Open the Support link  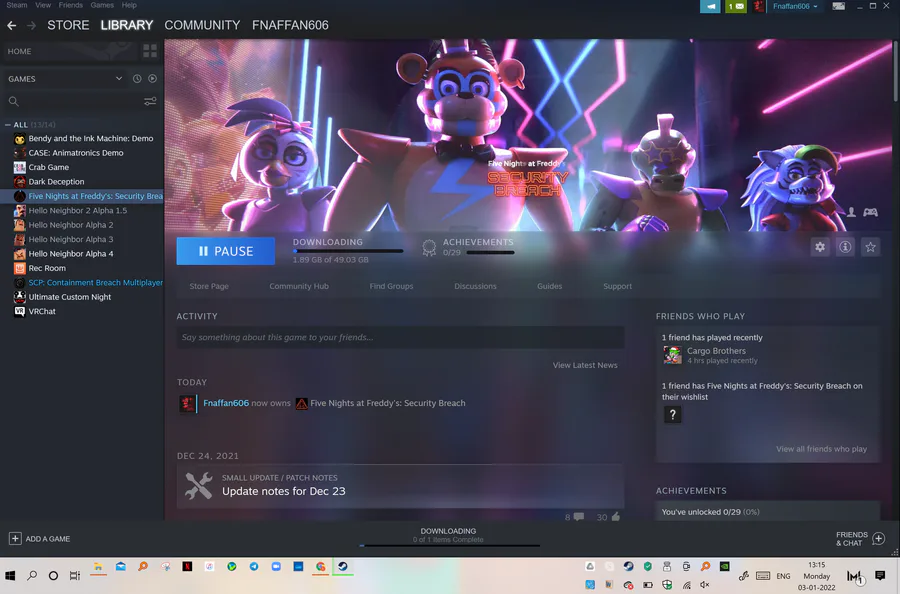[618, 286]
